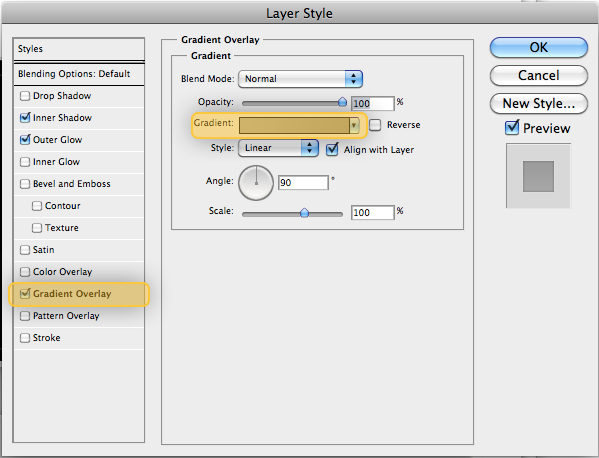599x458 pixels.
Task: Click the Angle dial control
Action: coord(256,183)
